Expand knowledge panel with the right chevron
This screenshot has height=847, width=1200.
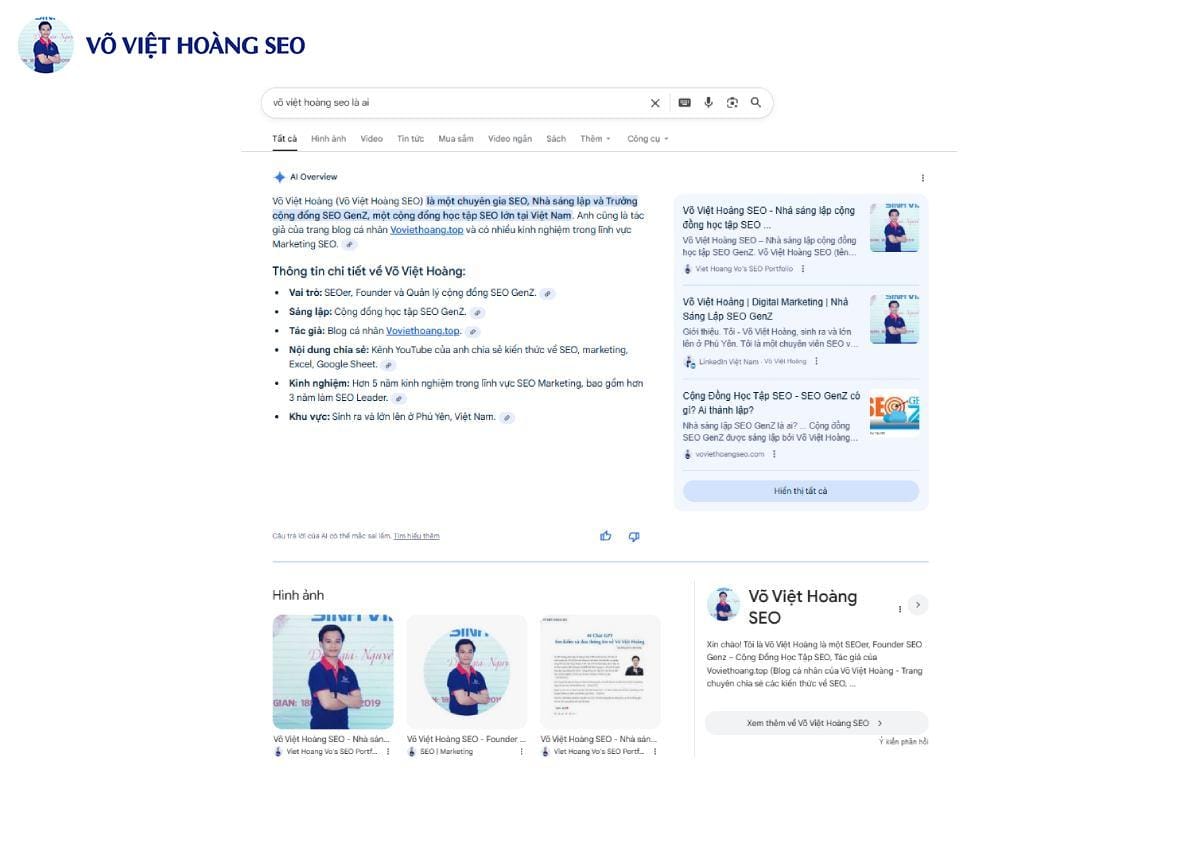pos(918,605)
